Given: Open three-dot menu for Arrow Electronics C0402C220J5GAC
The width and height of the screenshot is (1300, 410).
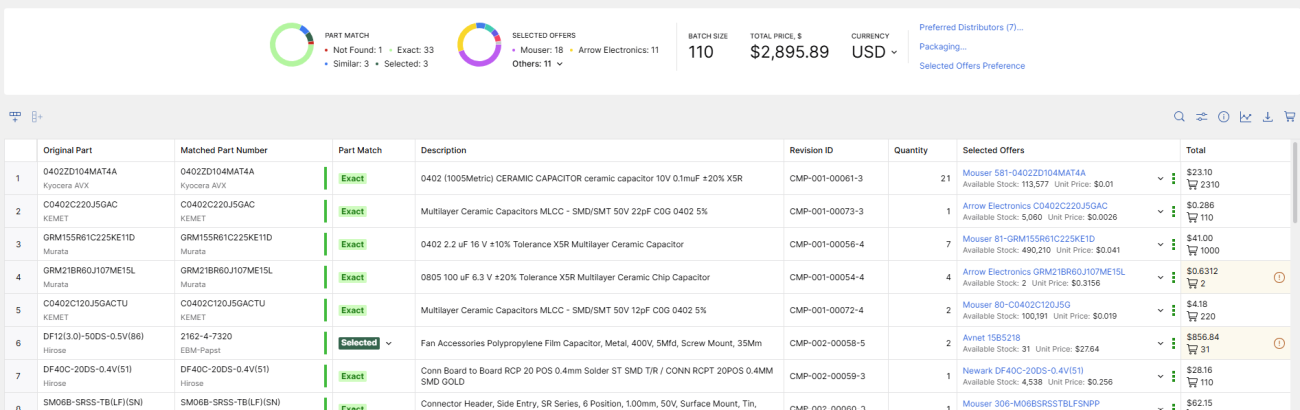Looking at the screenshot, I should click(1173, 212).
